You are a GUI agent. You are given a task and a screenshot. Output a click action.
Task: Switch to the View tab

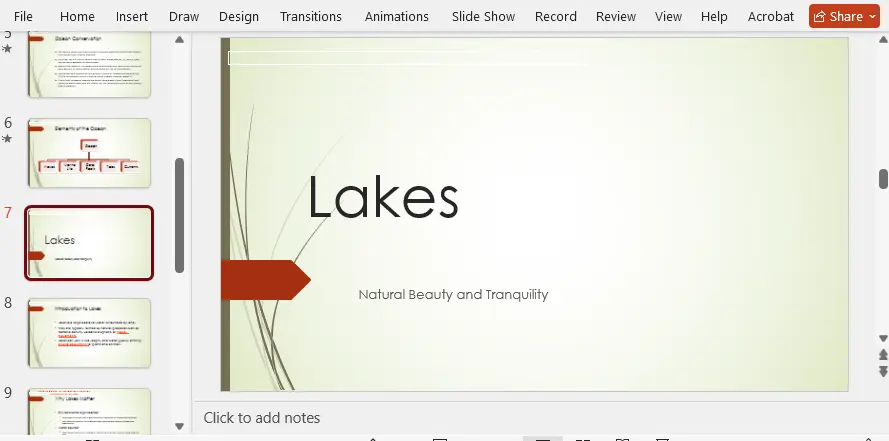tap(668, 16)
